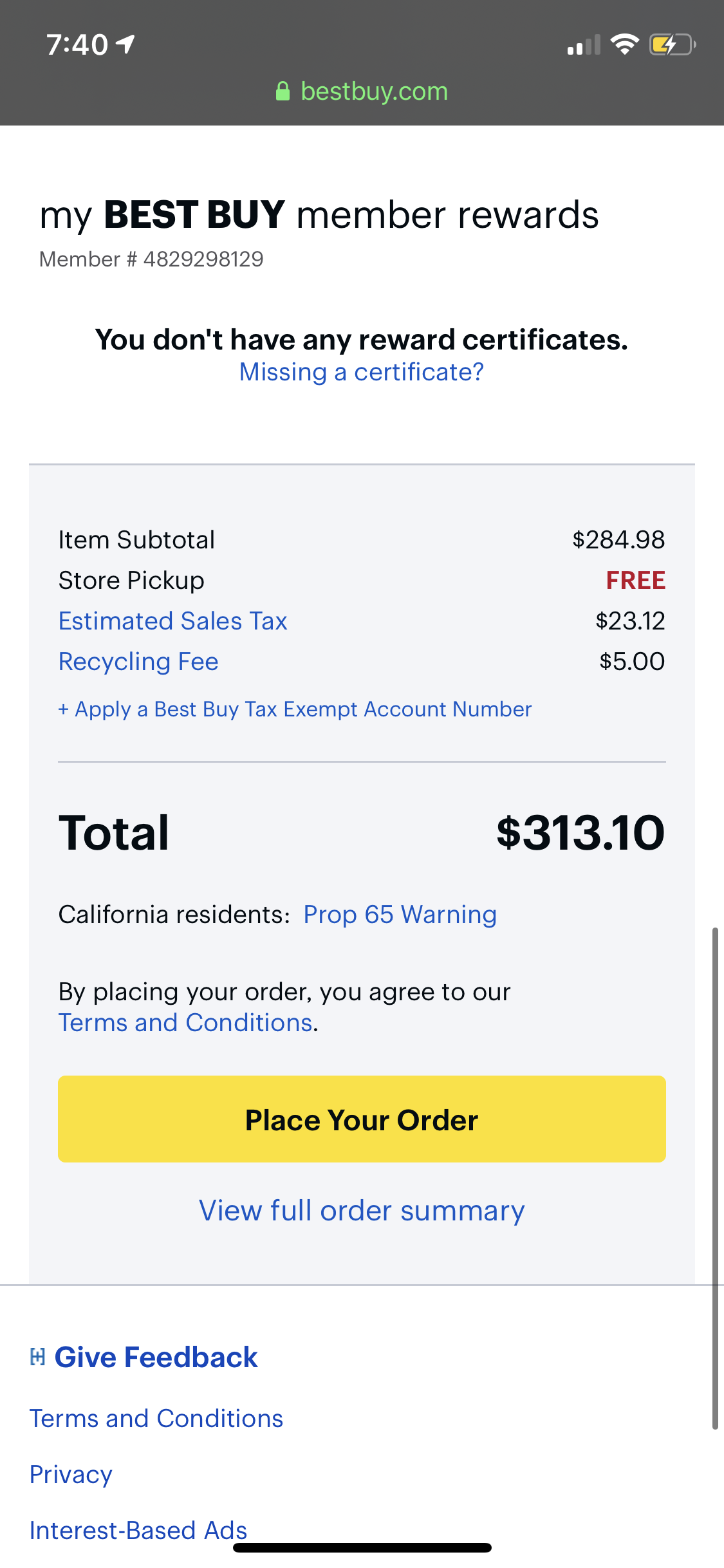Open the "Missing a certificate?" link
Viewport: 724px width, 1568px height.
361,372
